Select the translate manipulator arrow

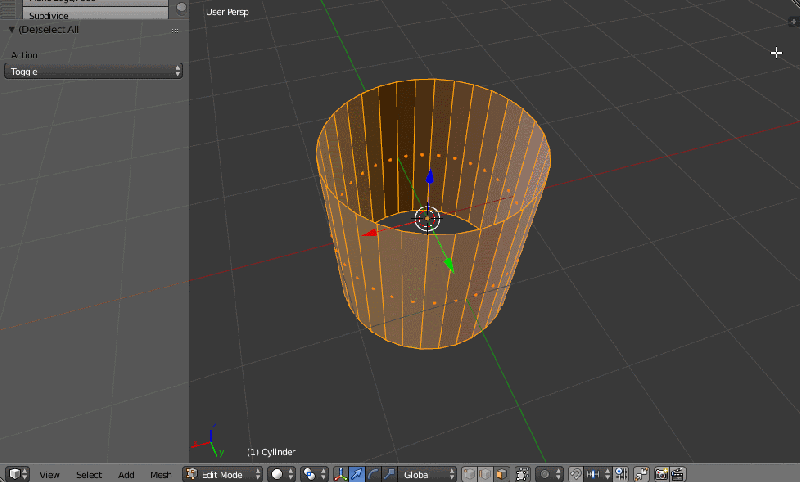click(x=357, y=474)
